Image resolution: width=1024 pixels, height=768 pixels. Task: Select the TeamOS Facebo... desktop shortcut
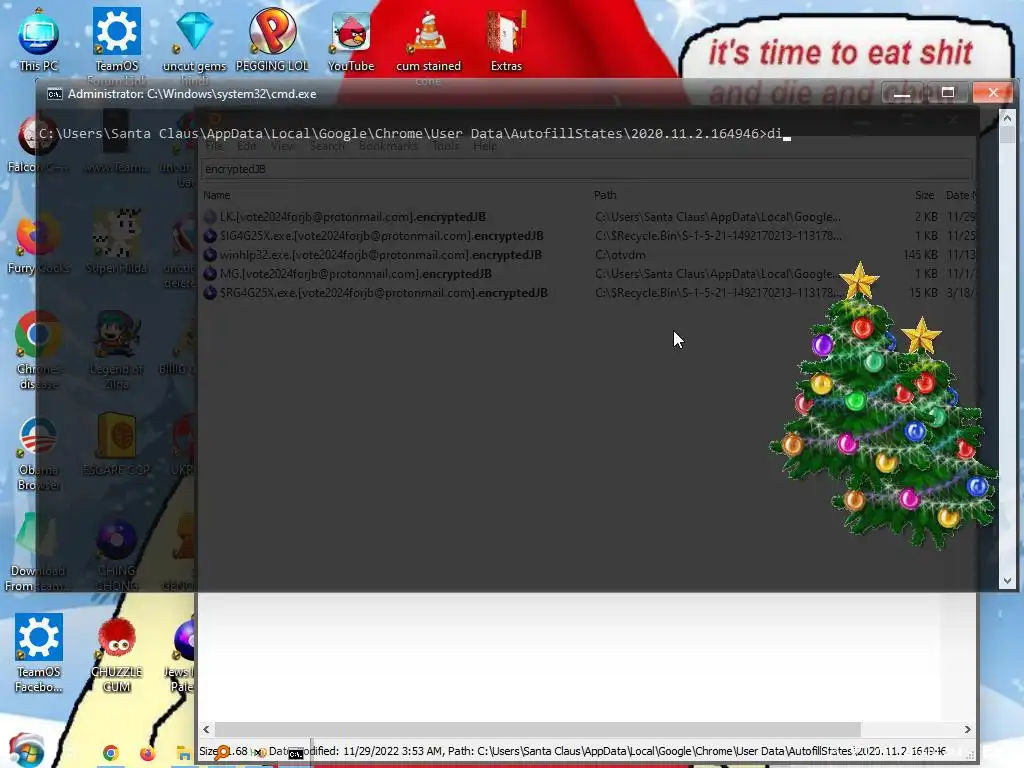[39, 653]
